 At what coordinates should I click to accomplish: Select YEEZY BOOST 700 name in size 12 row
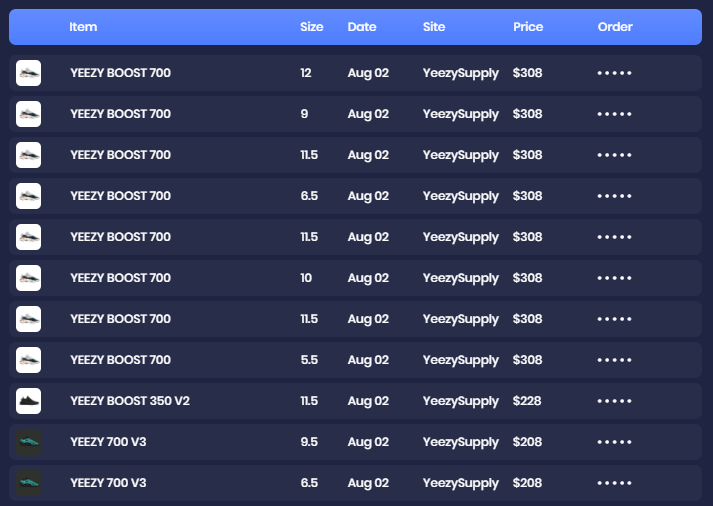click(x=121, y=73)
